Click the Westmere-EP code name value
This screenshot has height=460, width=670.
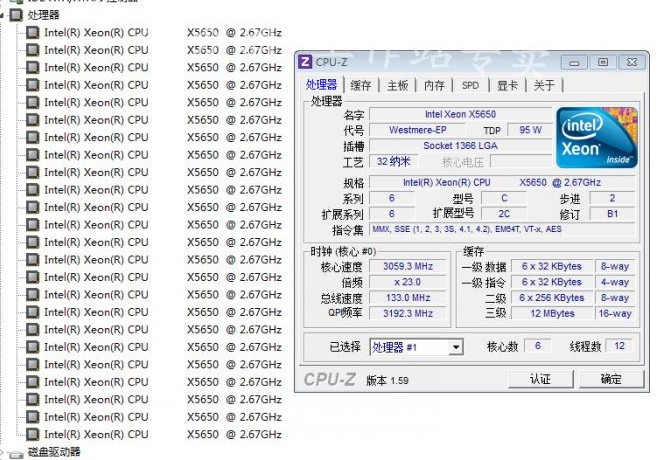(417, 130)
